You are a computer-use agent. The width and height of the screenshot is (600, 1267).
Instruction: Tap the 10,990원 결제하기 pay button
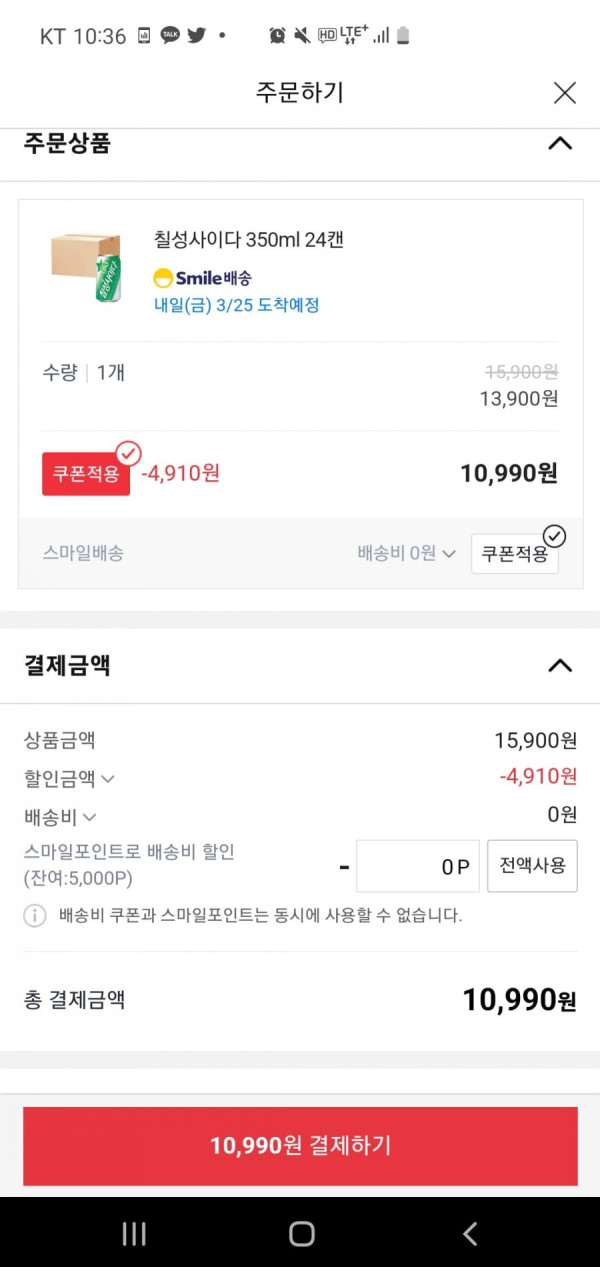(300, 1146)
